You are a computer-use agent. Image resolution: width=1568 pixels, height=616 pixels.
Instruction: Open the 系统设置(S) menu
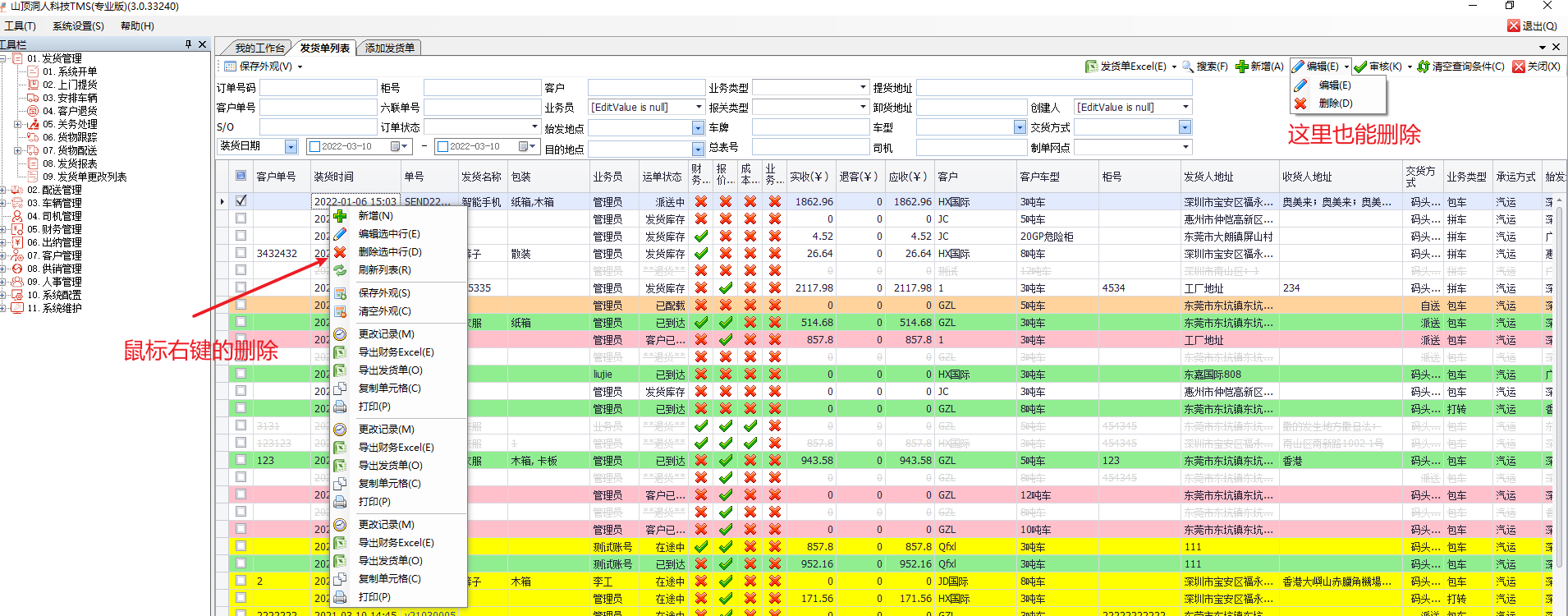pyautogui.click(x=78, y=25)
